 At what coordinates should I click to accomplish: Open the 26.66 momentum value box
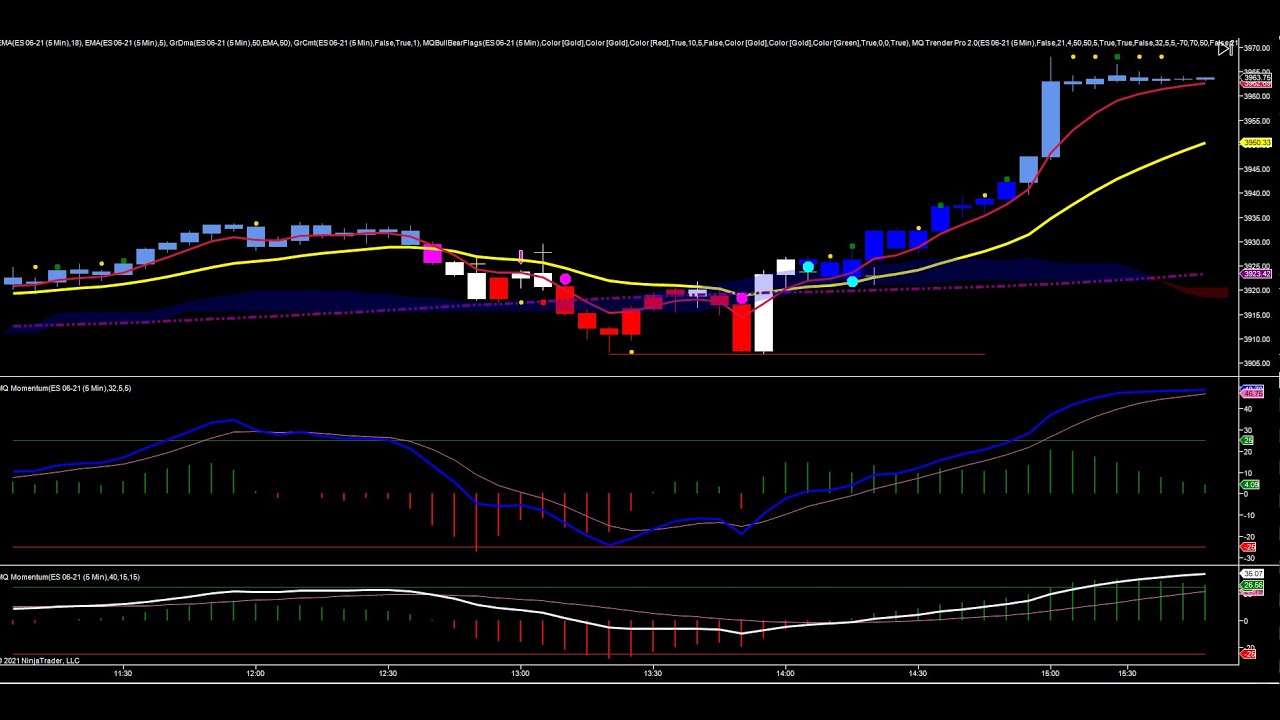point(1251,585)
